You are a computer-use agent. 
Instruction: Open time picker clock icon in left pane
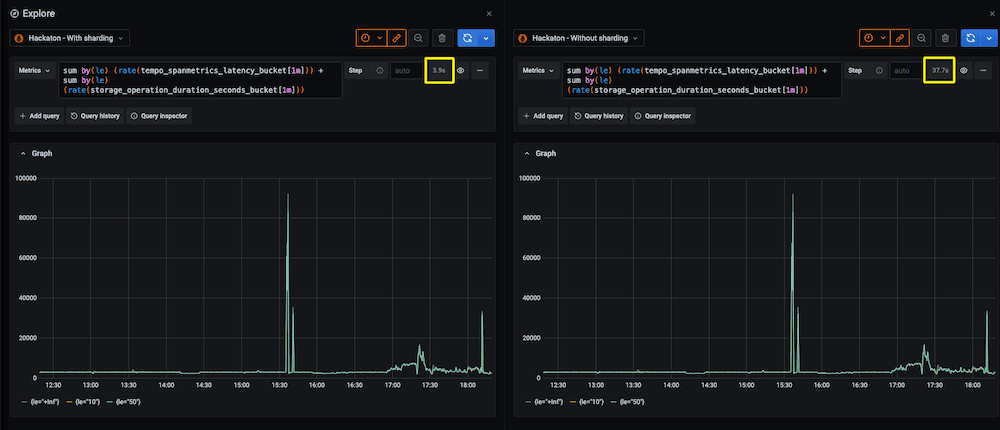(x=365, y=38)
